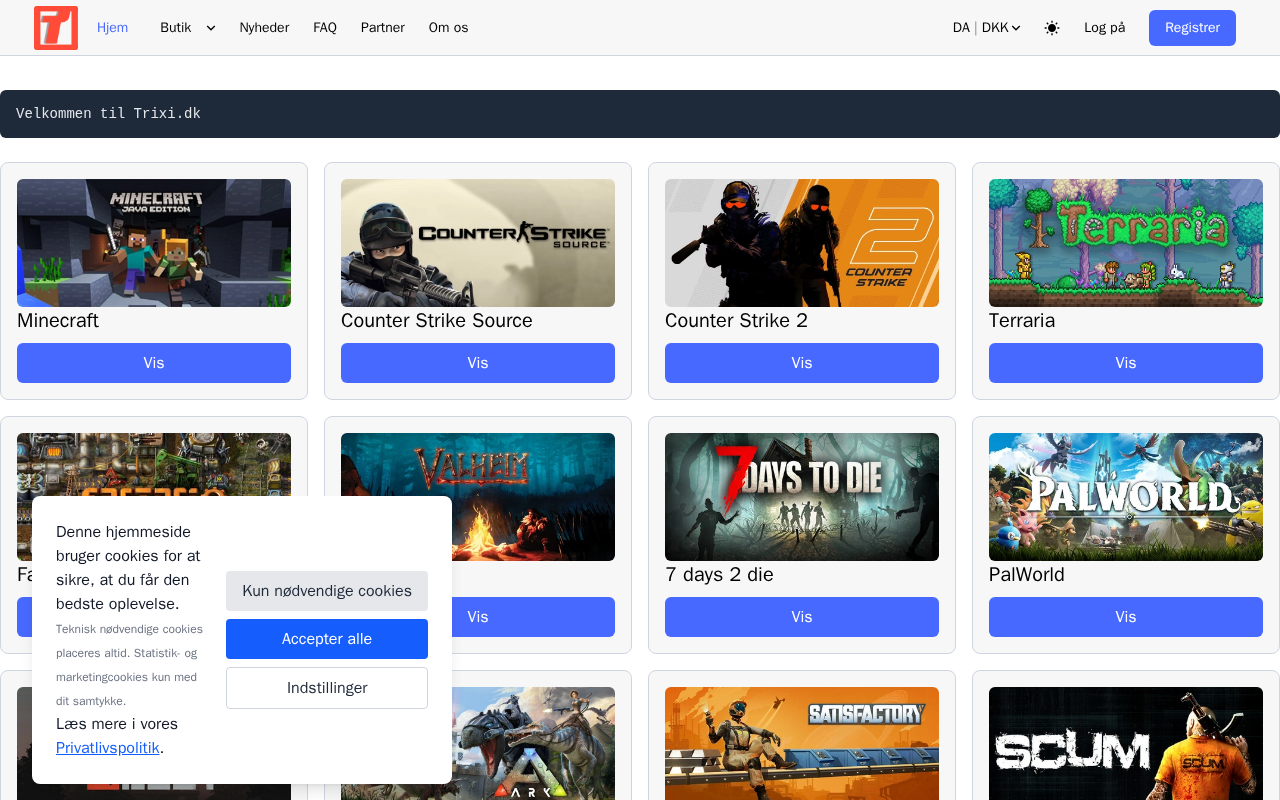The width and height of the screenshot is (1280, 800).
Task: Open the Privatlivspolitik link
Action: click(108, 748)
